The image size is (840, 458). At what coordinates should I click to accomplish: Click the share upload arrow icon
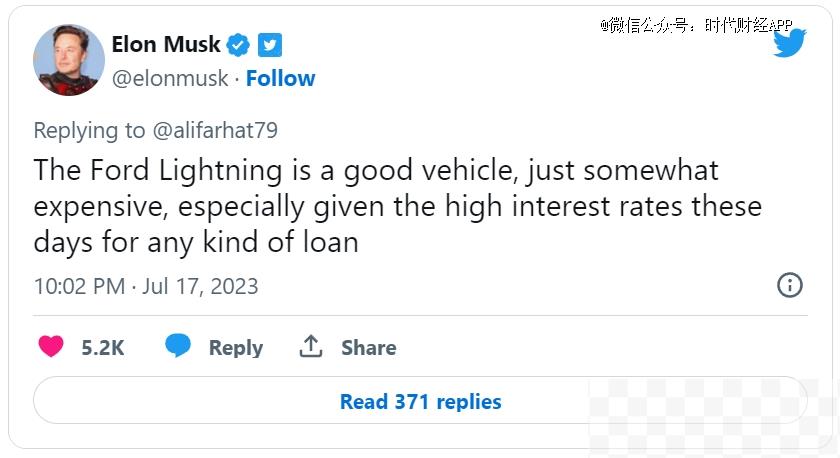pyautogui.click(x=311, y=346)
